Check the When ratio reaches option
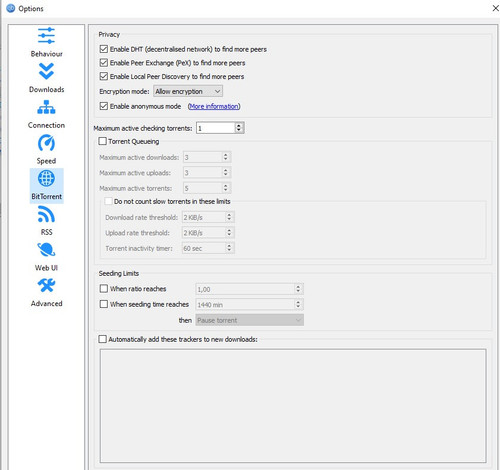This screenshot has width=500, height=470. pos(104,289)
